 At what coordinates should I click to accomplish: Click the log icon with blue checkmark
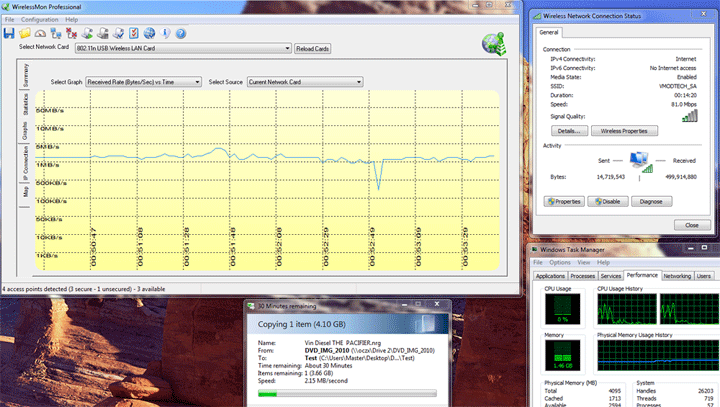(118, 33)
